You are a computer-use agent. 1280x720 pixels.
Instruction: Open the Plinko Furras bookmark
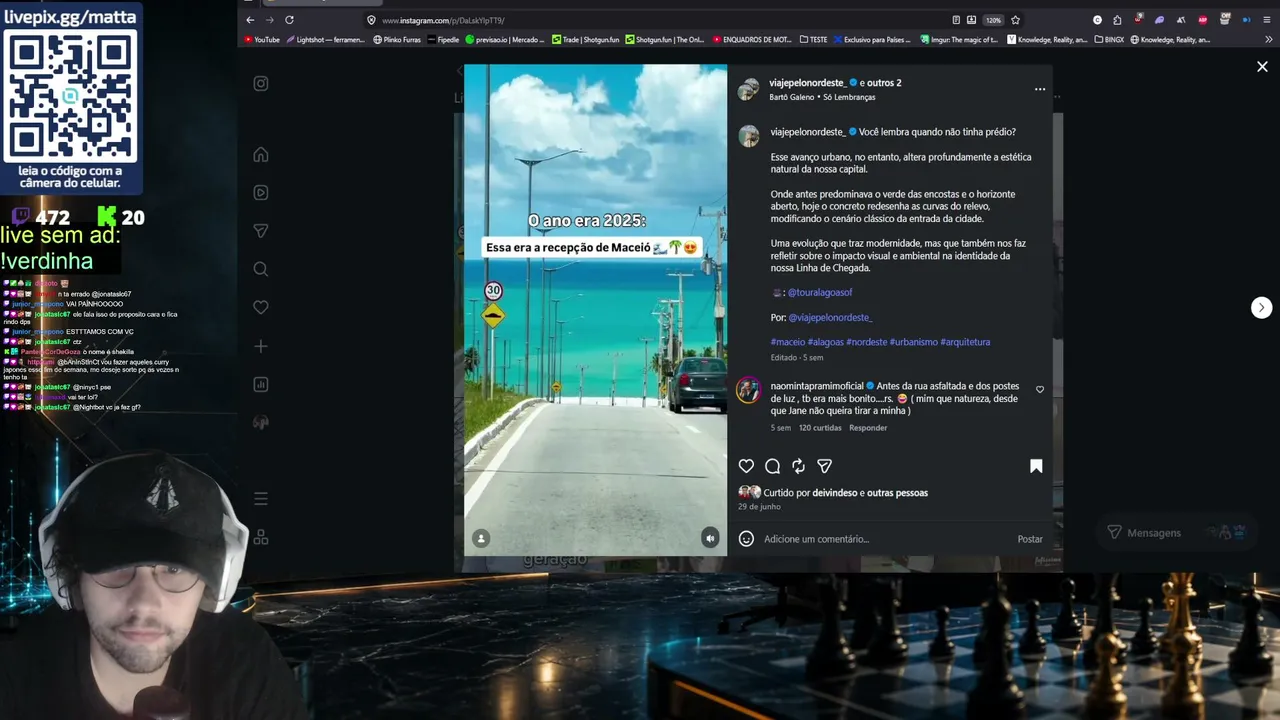(x=397, y=40)
